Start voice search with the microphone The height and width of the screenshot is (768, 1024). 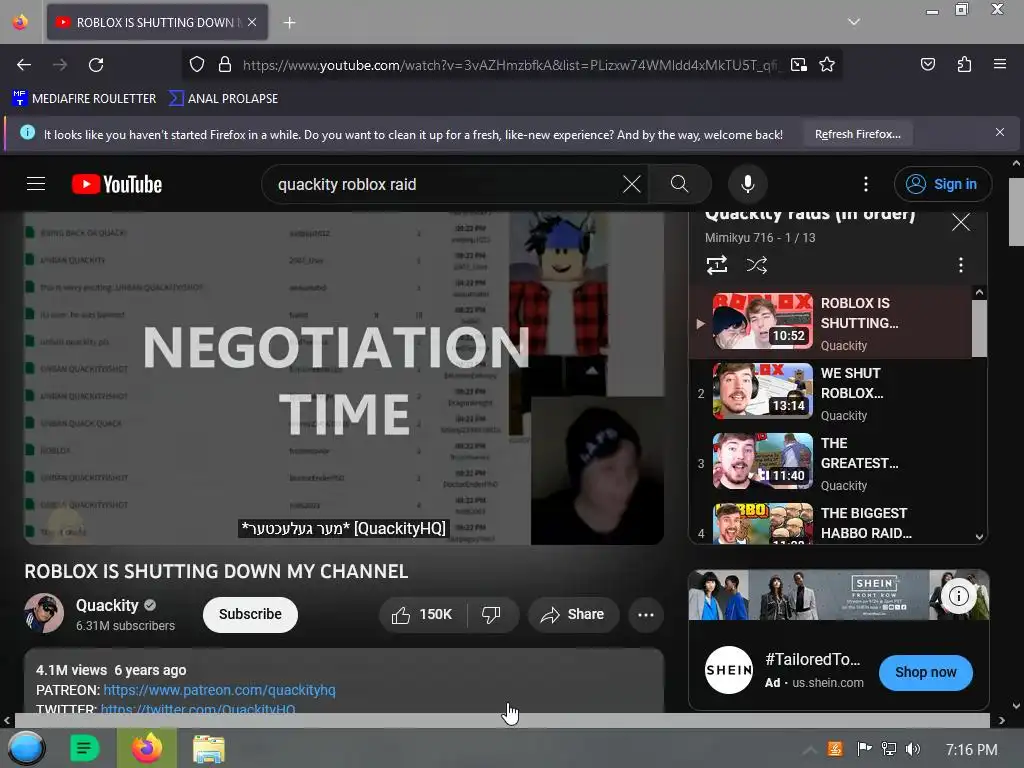click(x=748, y=184)
